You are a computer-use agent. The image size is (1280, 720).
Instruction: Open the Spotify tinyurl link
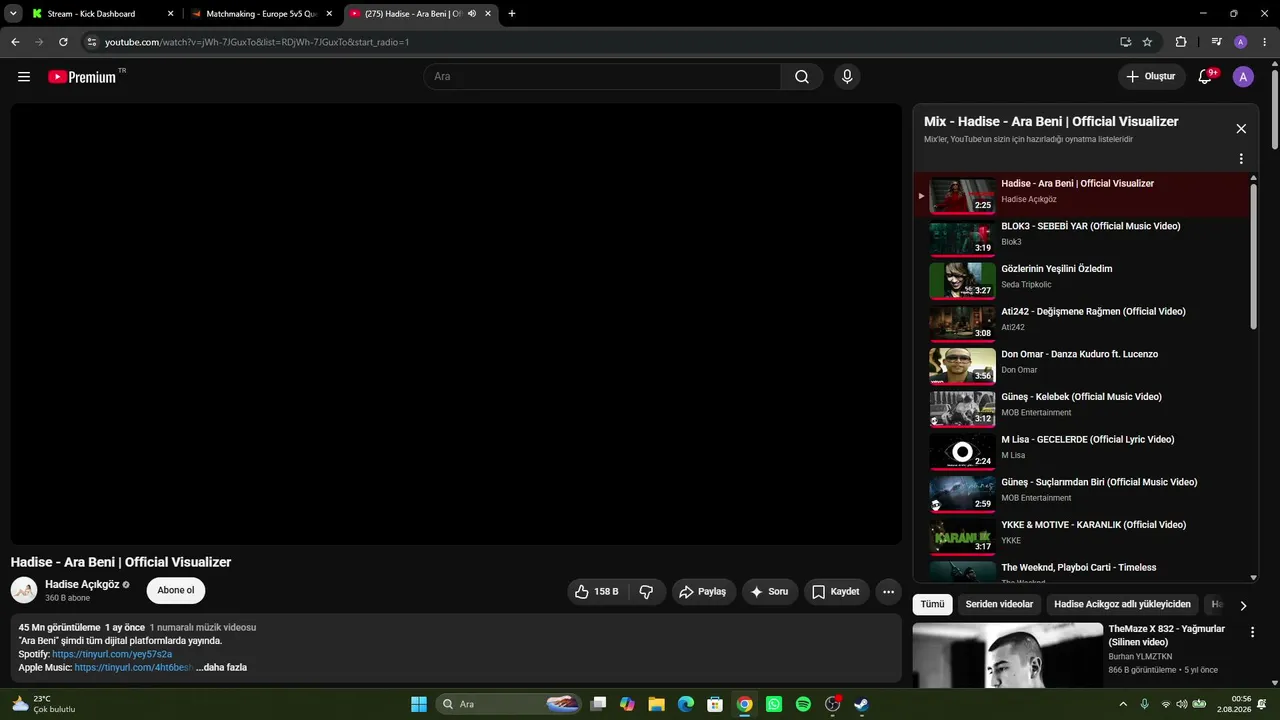pos(112,654)
